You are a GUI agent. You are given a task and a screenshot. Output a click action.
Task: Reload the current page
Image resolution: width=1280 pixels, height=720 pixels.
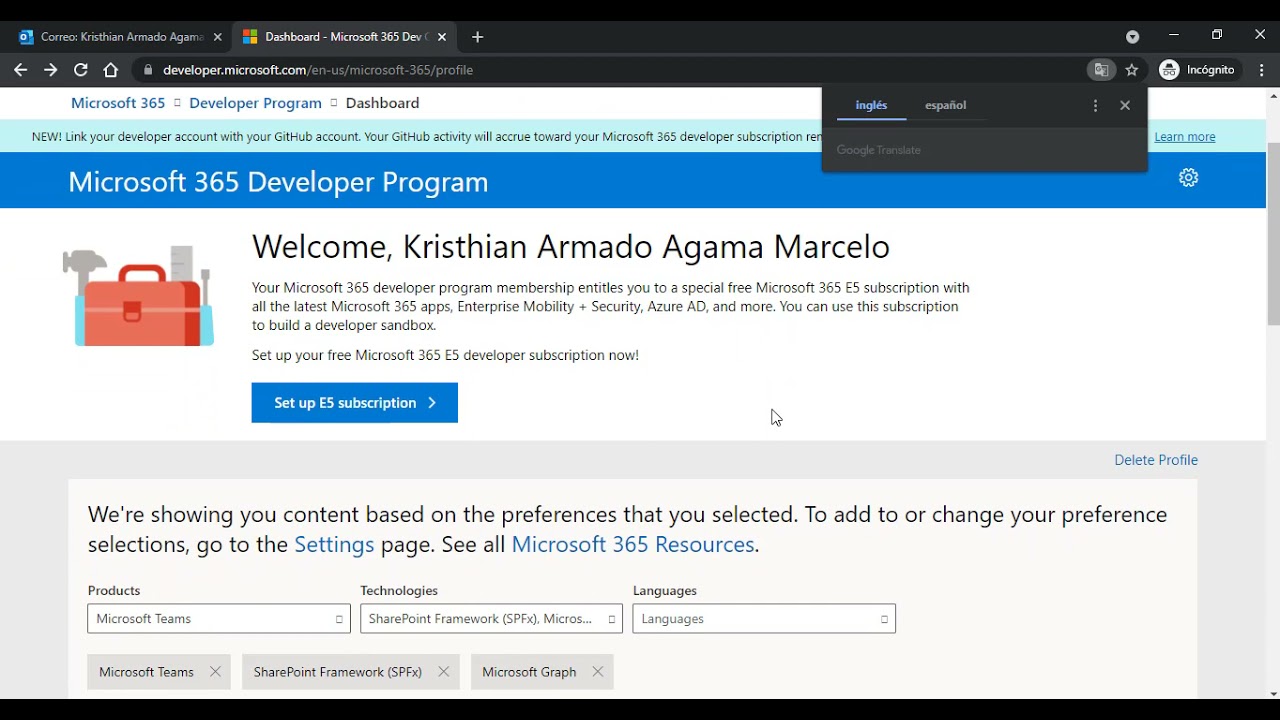[x=81, y=70]
